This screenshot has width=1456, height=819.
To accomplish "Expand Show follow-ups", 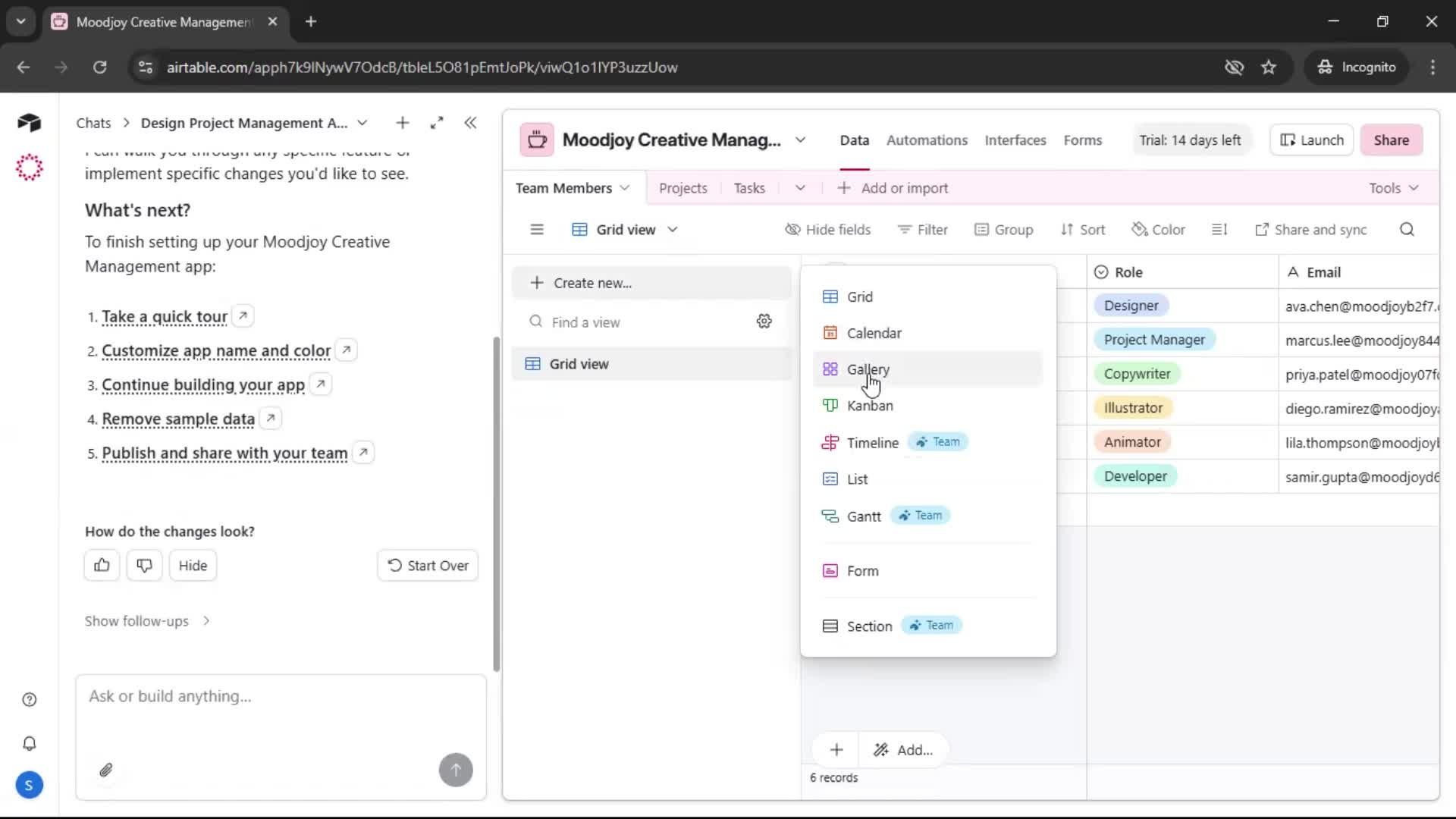I will [148, 621].
